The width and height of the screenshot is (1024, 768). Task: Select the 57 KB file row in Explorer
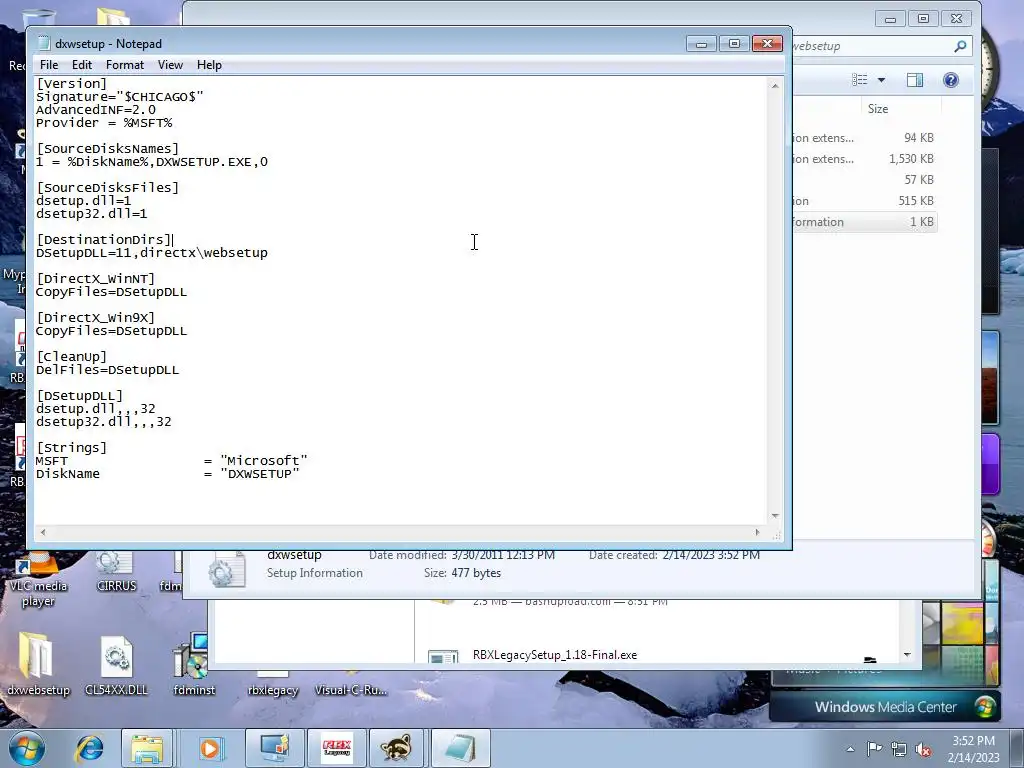pos(864,180)
